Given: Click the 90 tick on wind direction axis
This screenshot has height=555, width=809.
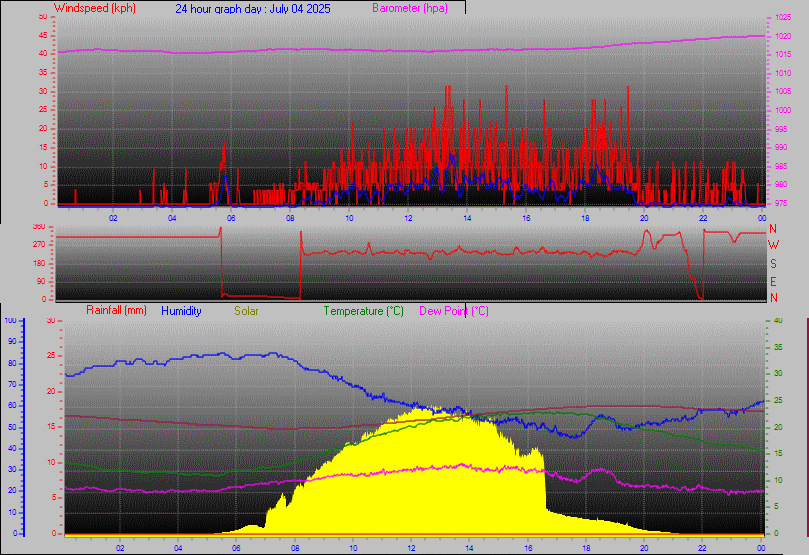Looking at the screenshot, I should pyautogui.click(x=41, y=281).
